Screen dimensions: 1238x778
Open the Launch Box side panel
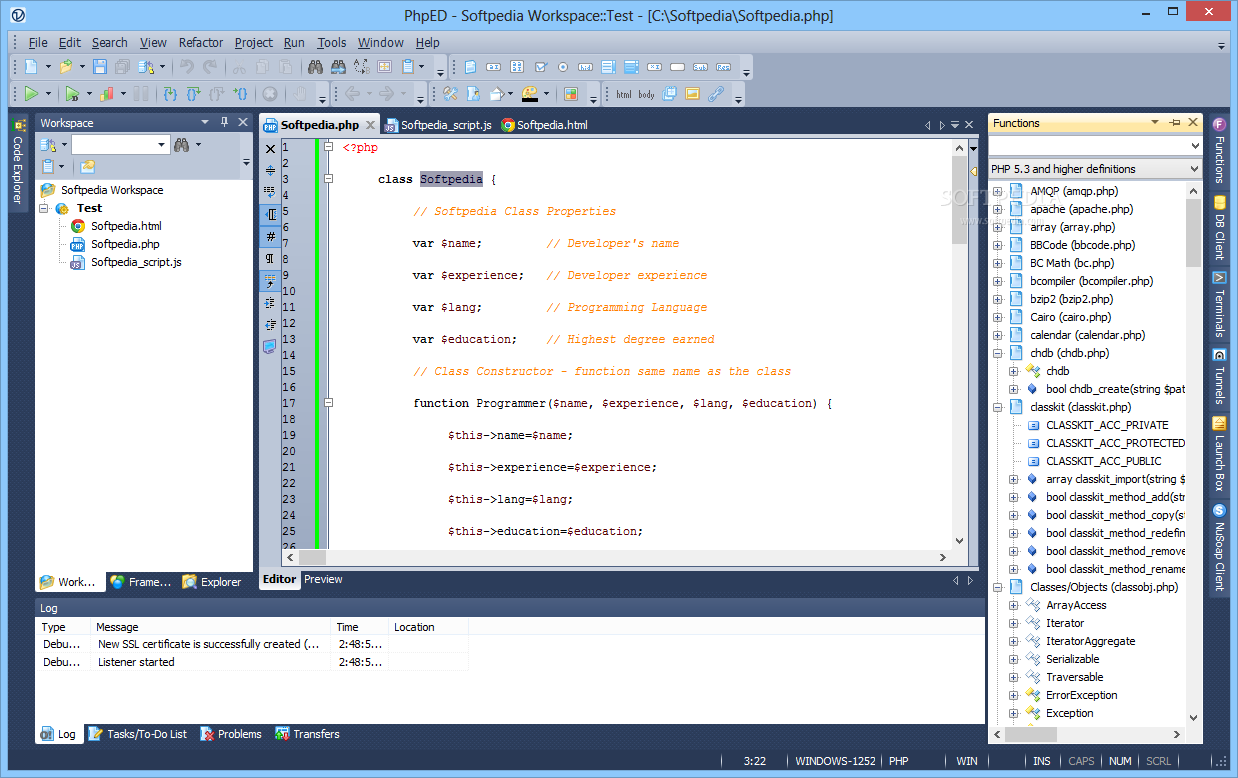coord(1219,453)
